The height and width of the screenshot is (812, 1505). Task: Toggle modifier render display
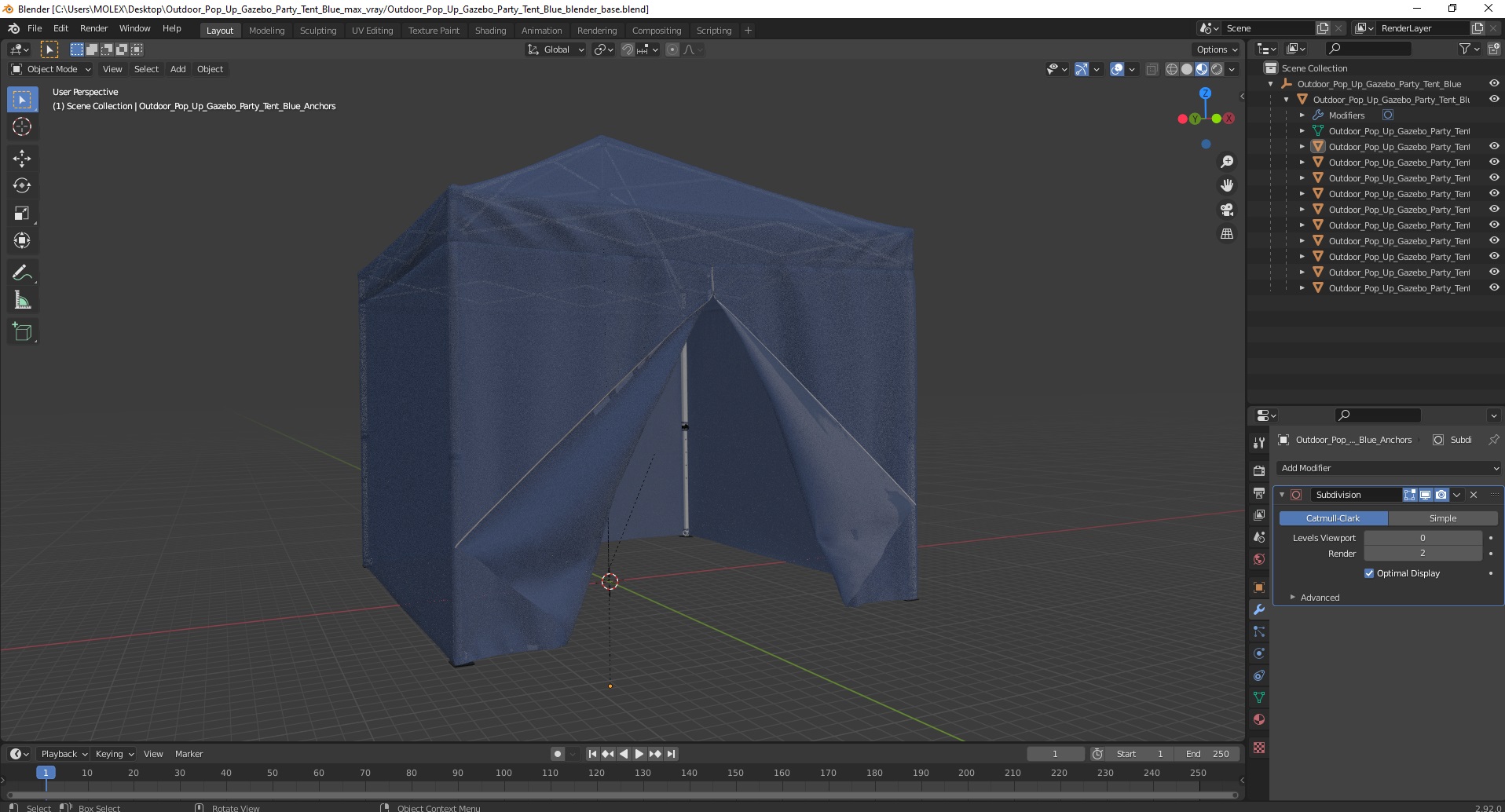coord(1441,495)
